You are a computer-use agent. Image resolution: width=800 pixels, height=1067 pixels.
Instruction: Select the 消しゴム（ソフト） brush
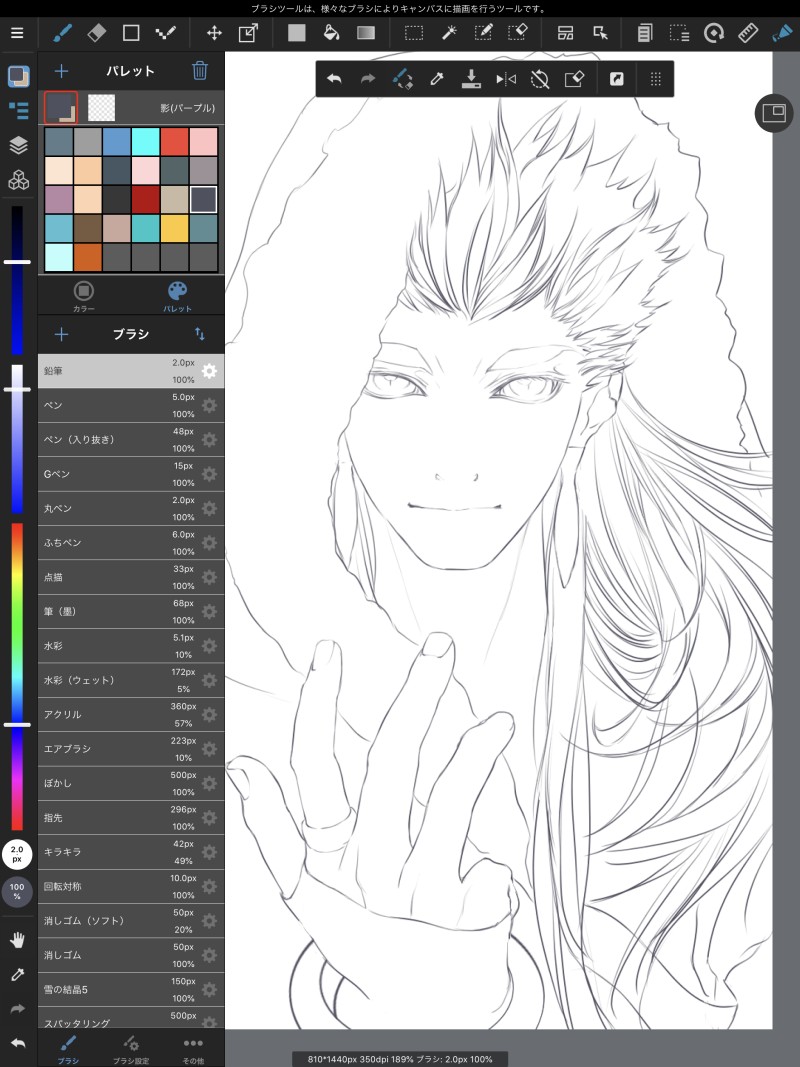coord(131,921)
